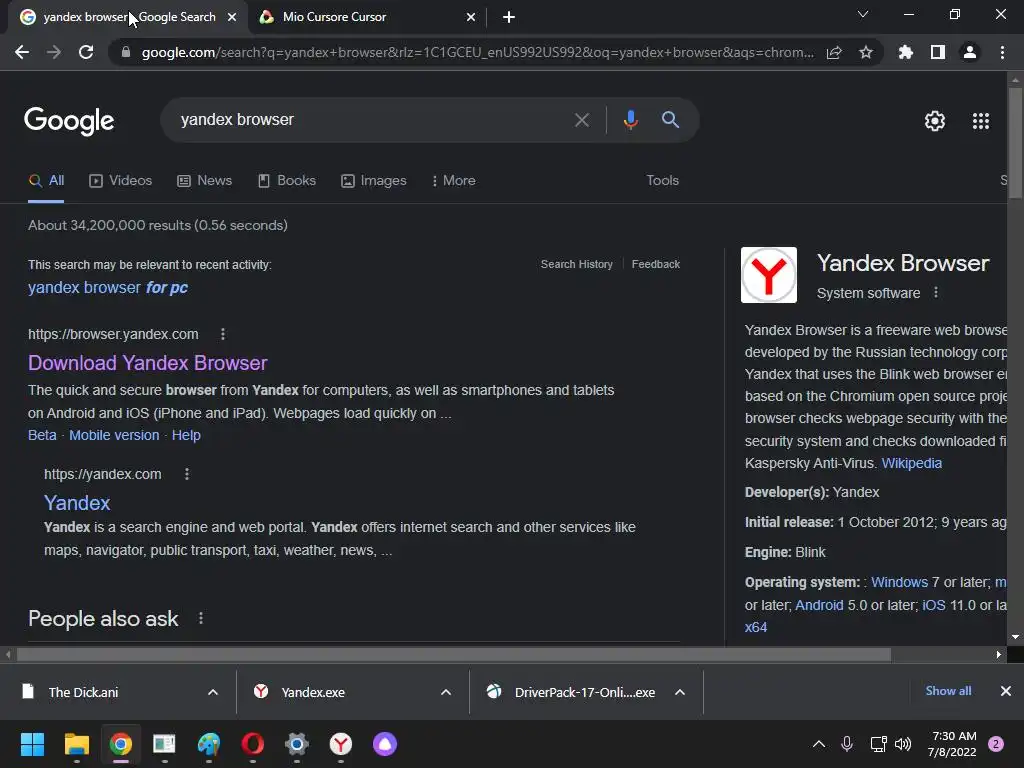Expand Yandex.exe download options

[446, 692]
